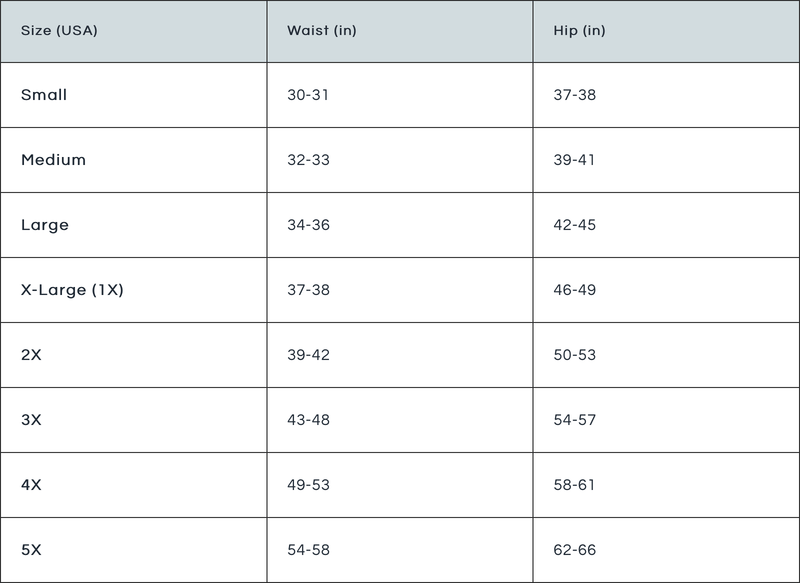Click the Hip (in) column header

(x=579, y=31)
